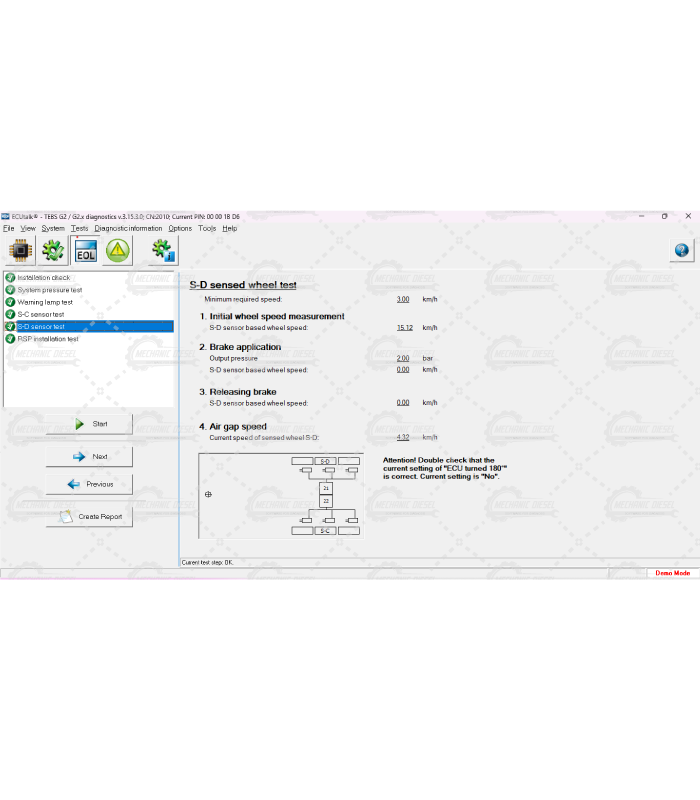Select the EOL test toolbar icon
This screenshot has width=700, height=800.
click(86, 251)
